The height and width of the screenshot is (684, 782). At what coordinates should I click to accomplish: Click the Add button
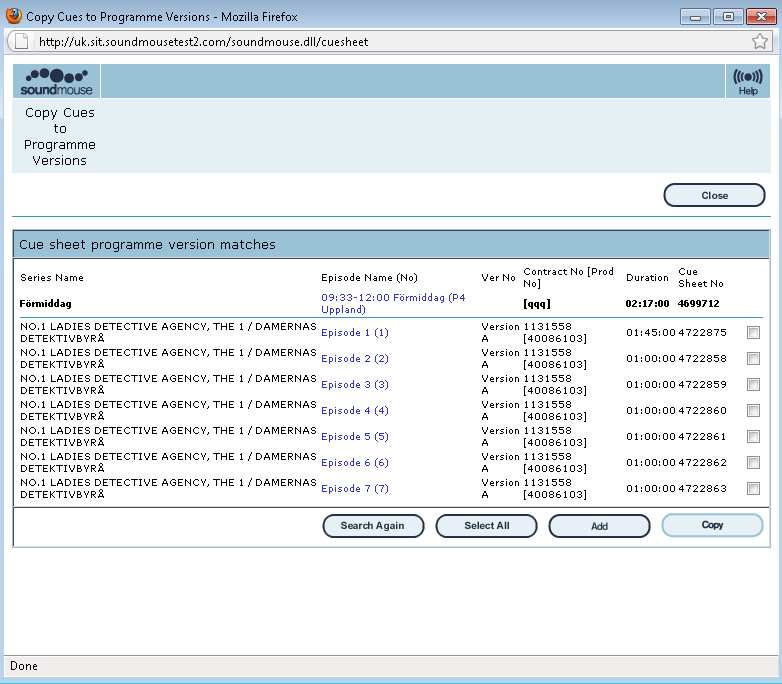tap(599, 526)
